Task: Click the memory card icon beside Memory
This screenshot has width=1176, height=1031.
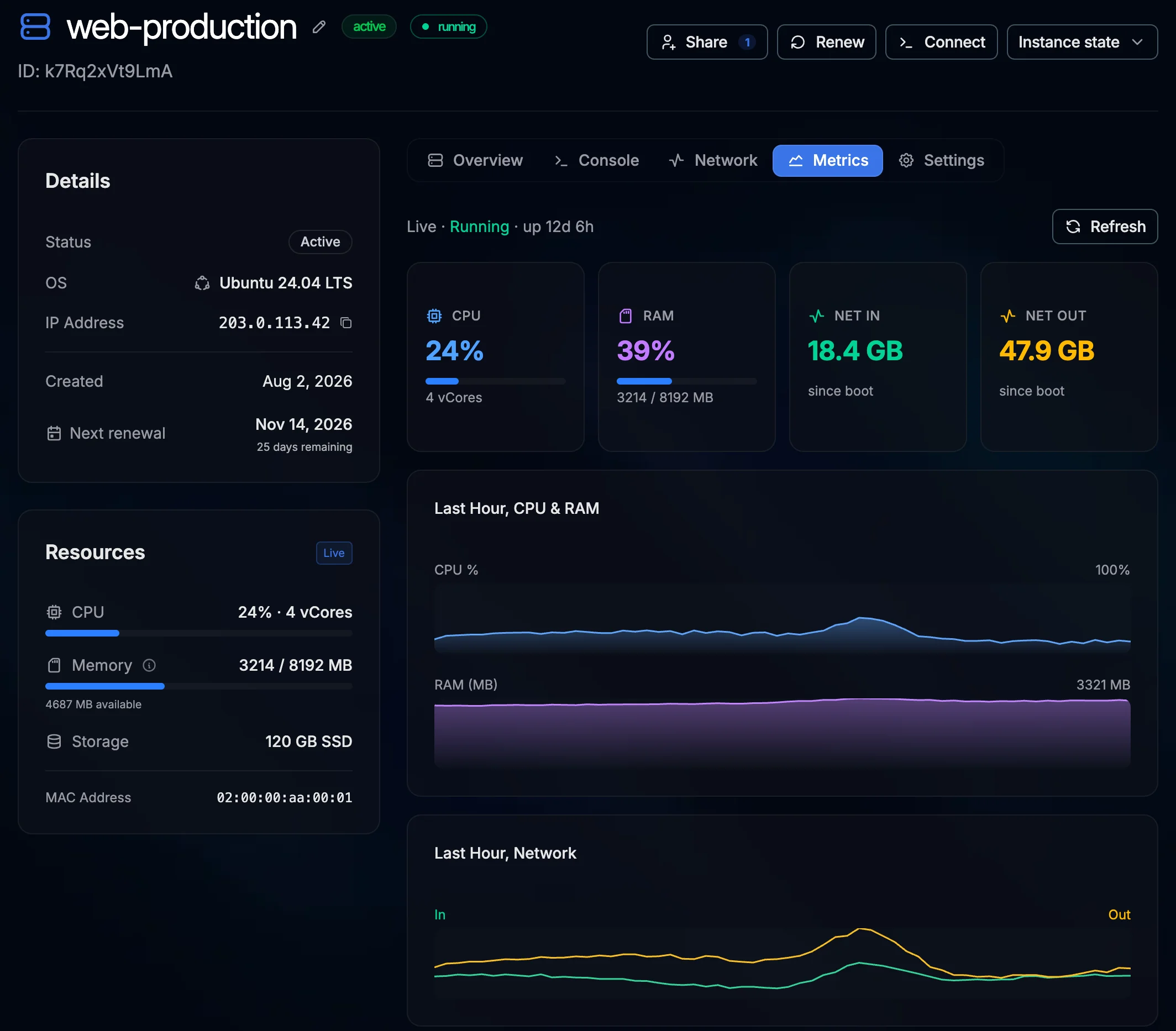Action: pos(54,666)
